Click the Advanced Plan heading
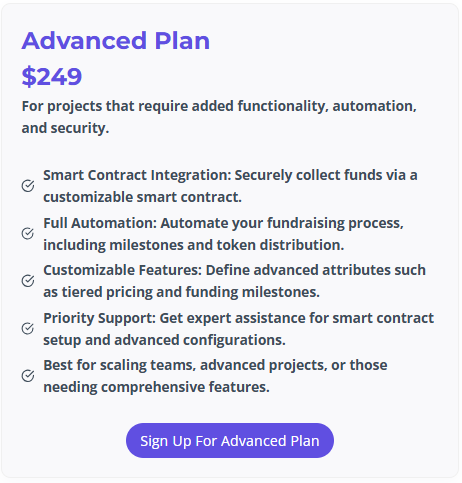The width and height of the screenshot is (462, 483). tap(116, 41)
